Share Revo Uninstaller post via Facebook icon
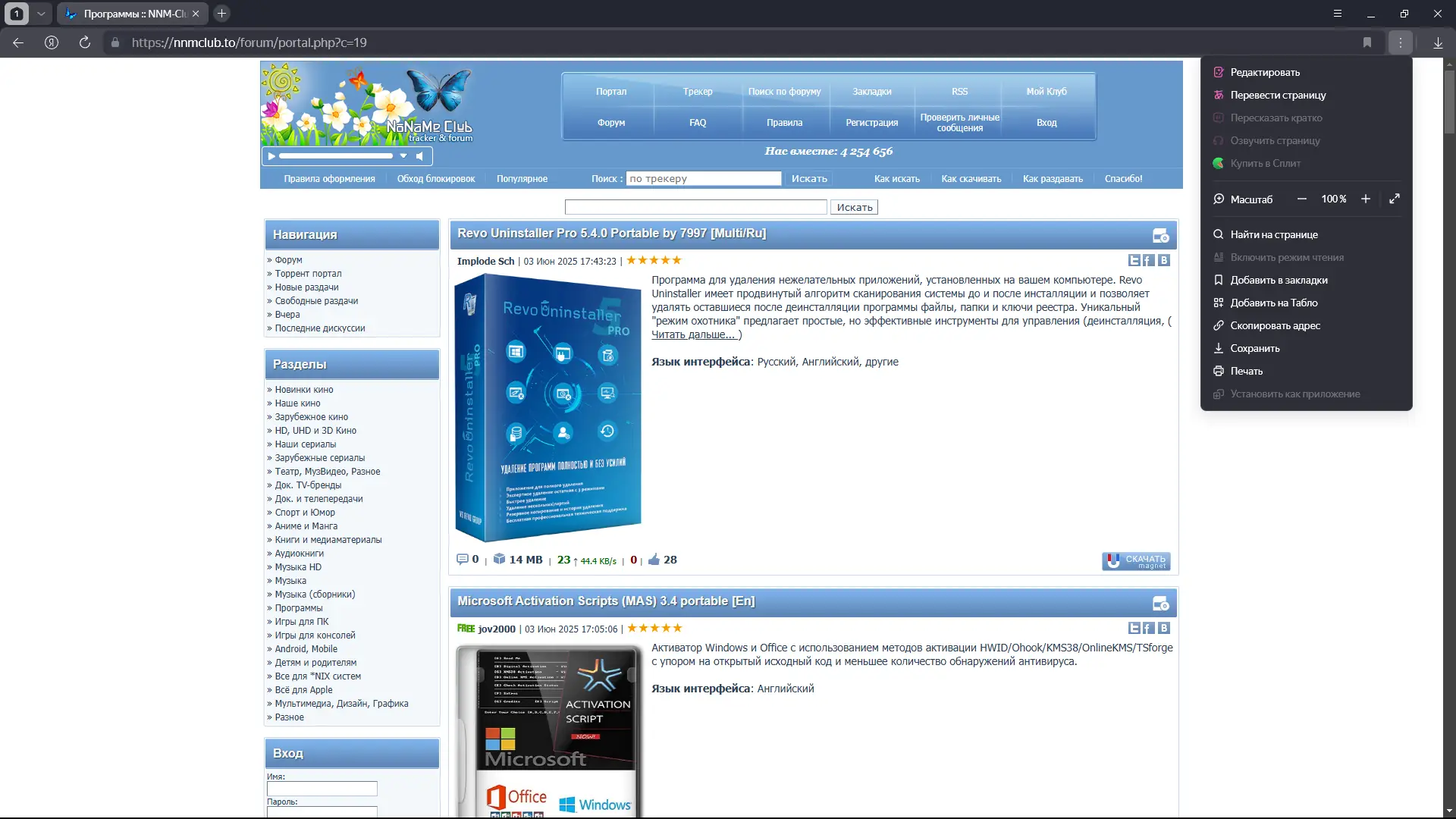Image resolution: width=1456 pixels, height=819 pixels. coord(1148,260)
